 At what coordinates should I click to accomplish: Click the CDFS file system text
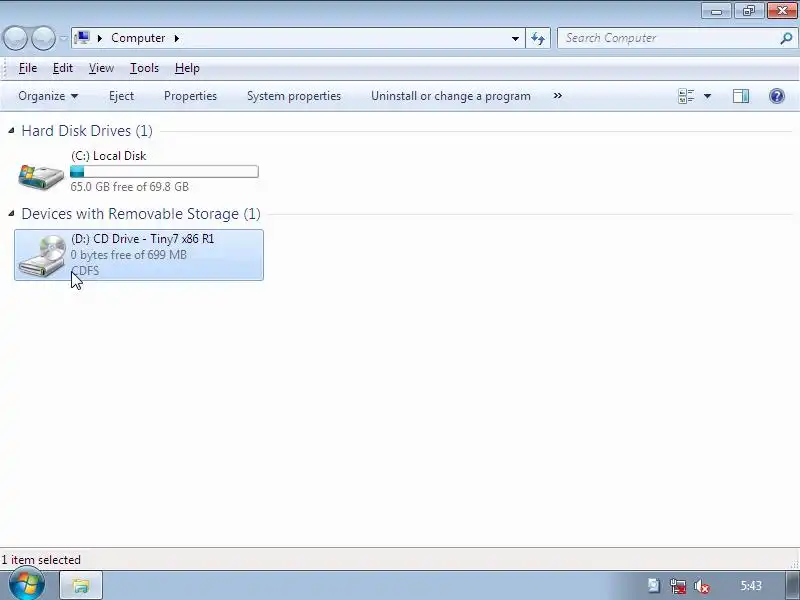[x=85, y=270]
